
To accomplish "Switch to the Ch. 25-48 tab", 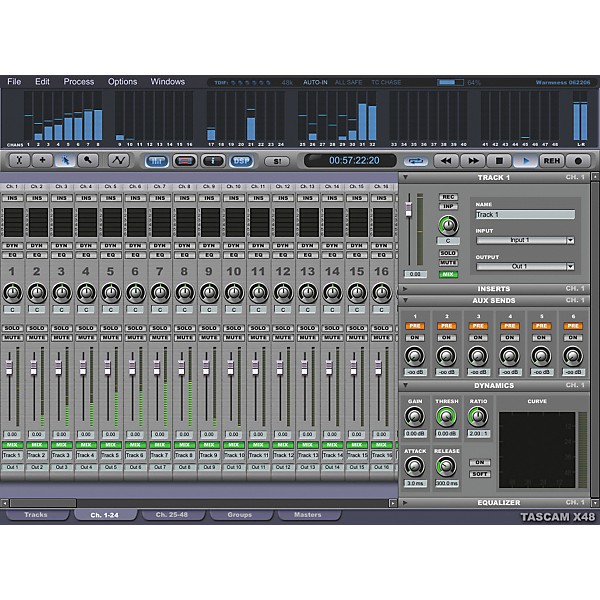I will point(172,515).
